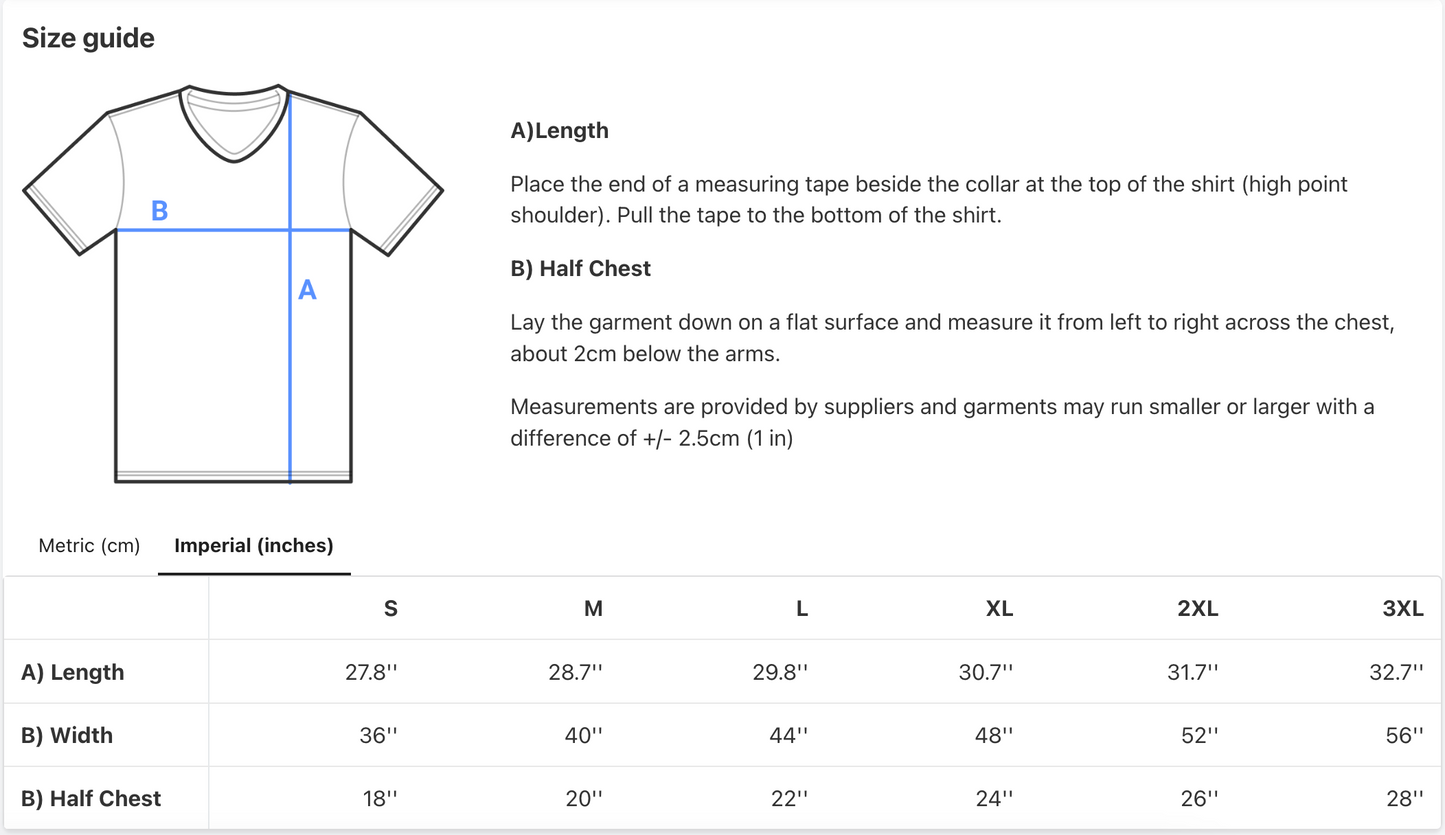
Task: Click the A) Length row label
Action: (x=73, y=672)
